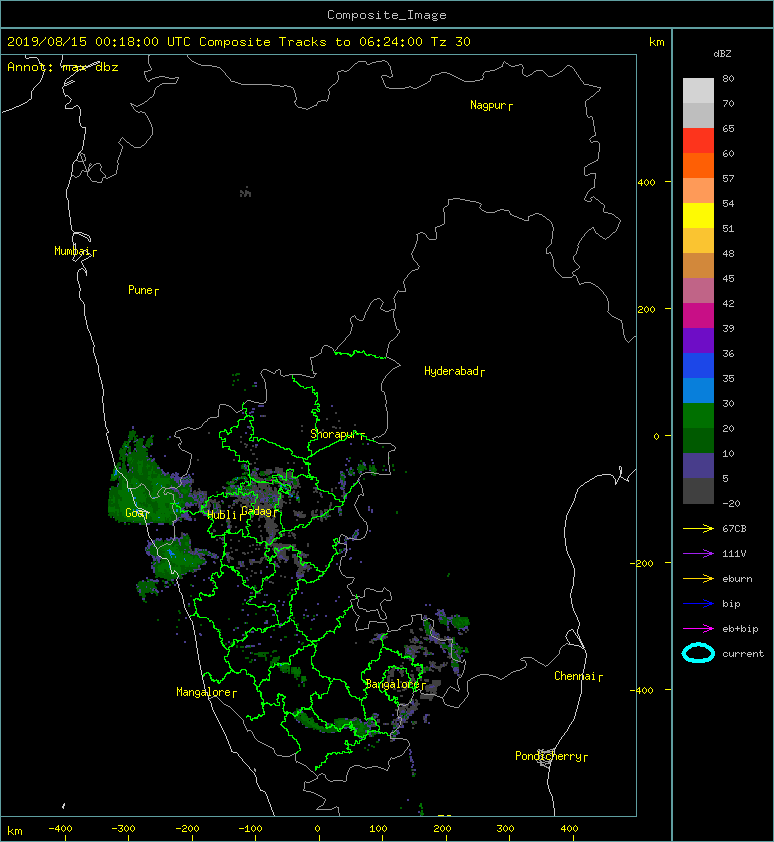This screenshot has width=774, height=842.
Task: Click the 65 value on dBZ scale
Action: tap(728, 128)
